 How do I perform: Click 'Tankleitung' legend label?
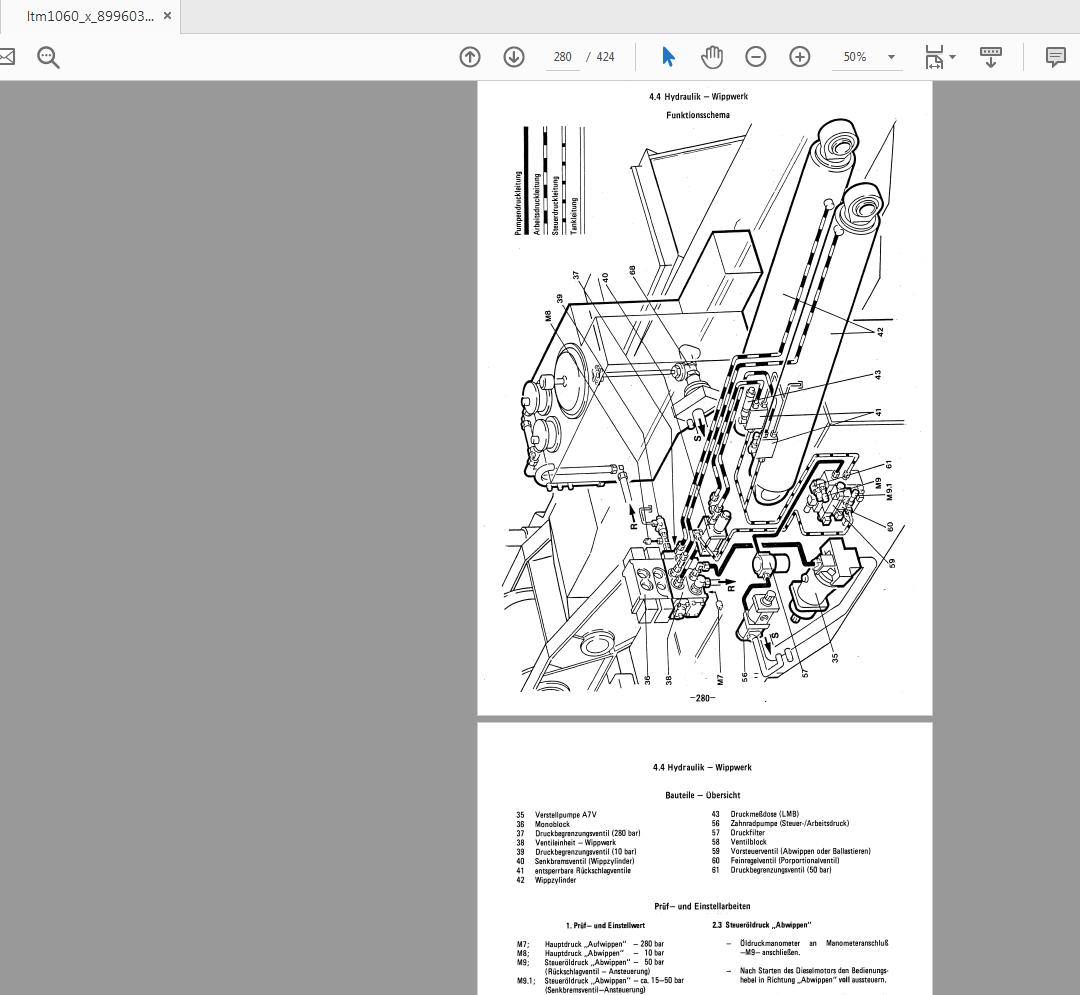click(x=573, y=216)
